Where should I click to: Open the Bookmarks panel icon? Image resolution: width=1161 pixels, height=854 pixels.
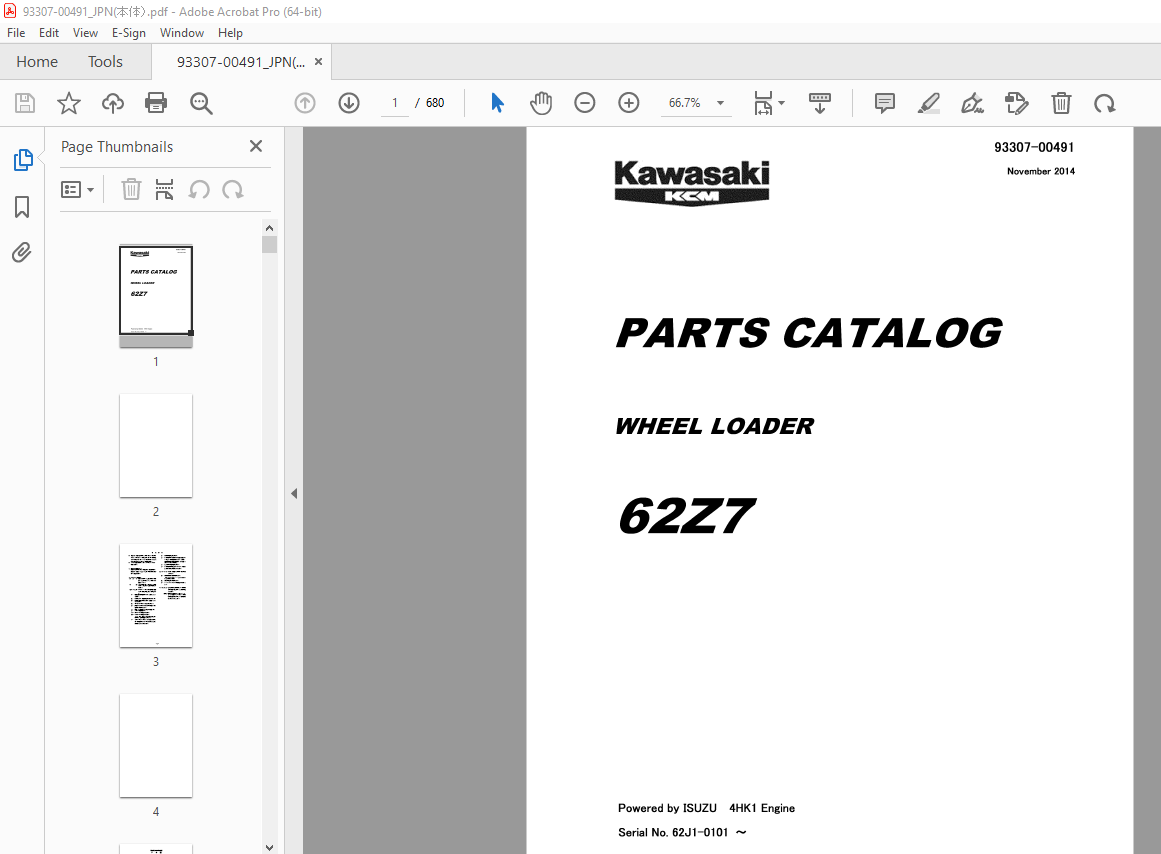pos(22,207)
